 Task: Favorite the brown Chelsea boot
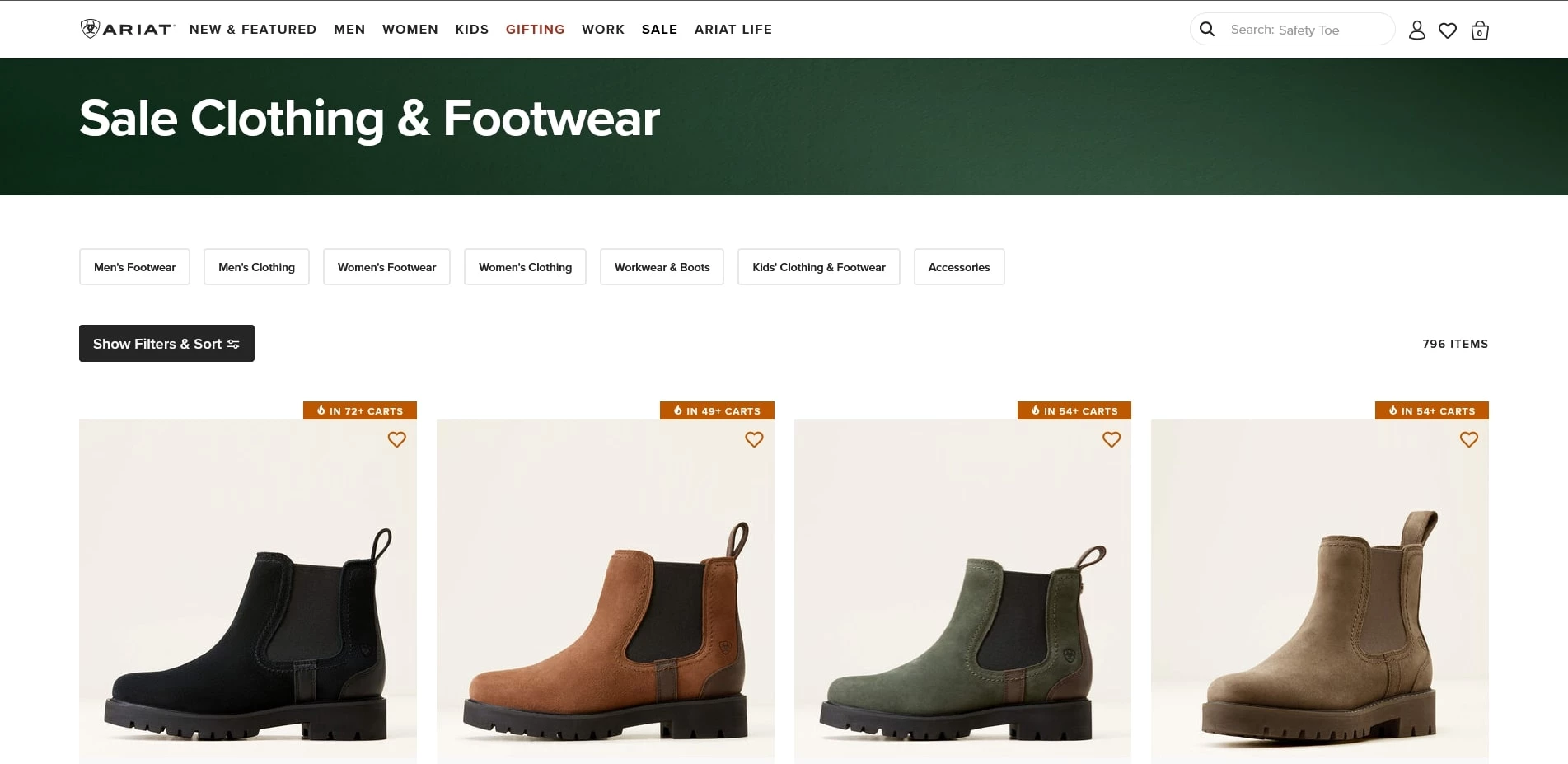coord(754,439)
